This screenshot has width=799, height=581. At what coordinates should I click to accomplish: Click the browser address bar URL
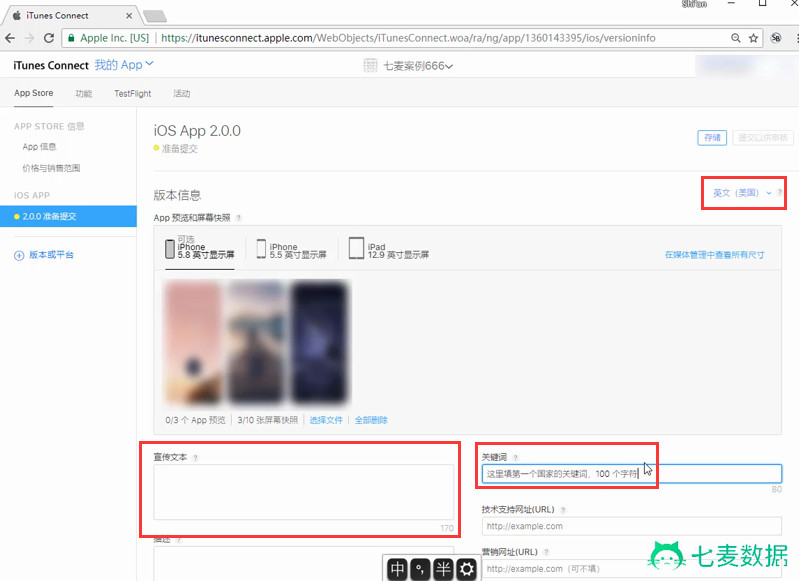click(408, 38)
